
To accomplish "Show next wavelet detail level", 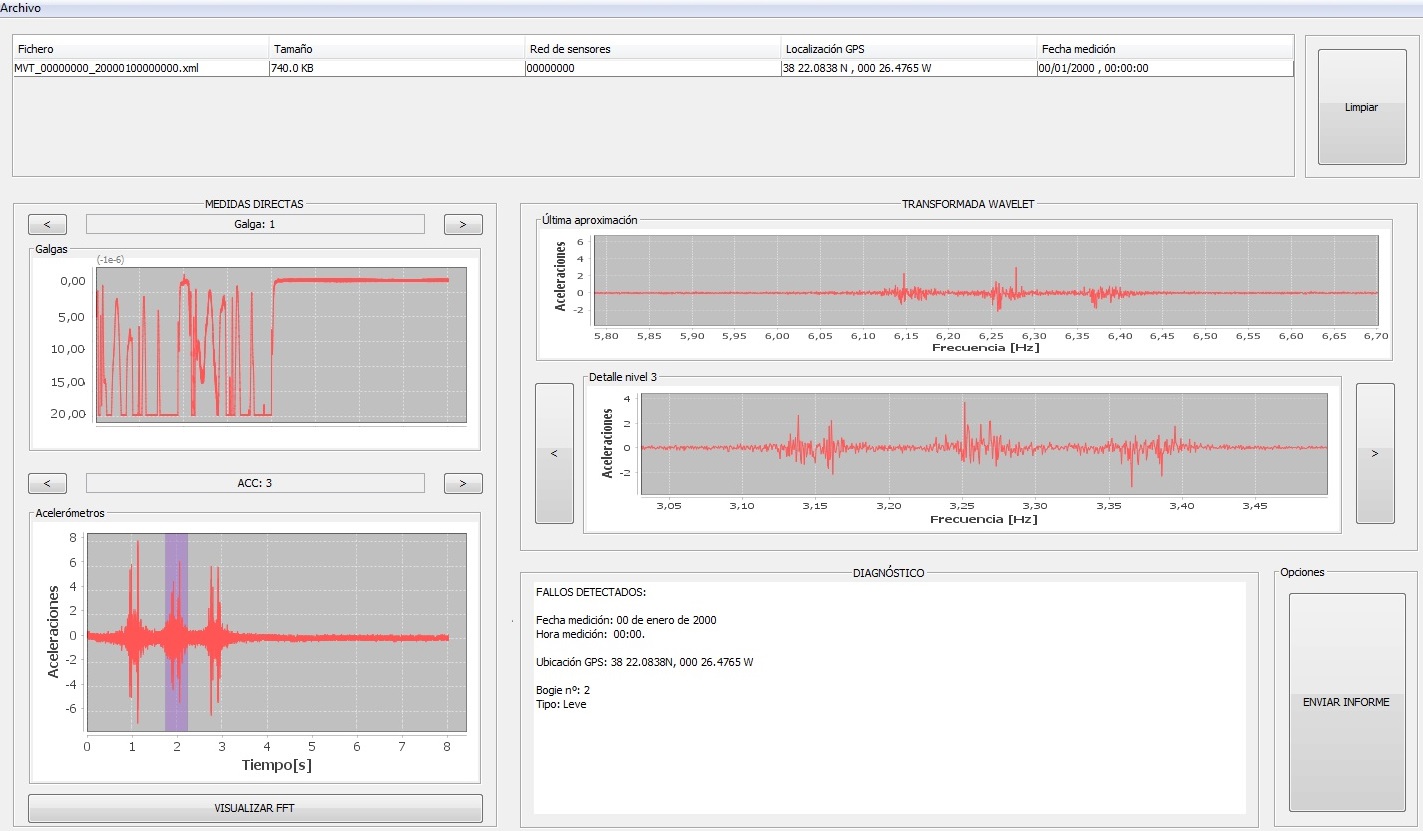I will point(1374,453).
